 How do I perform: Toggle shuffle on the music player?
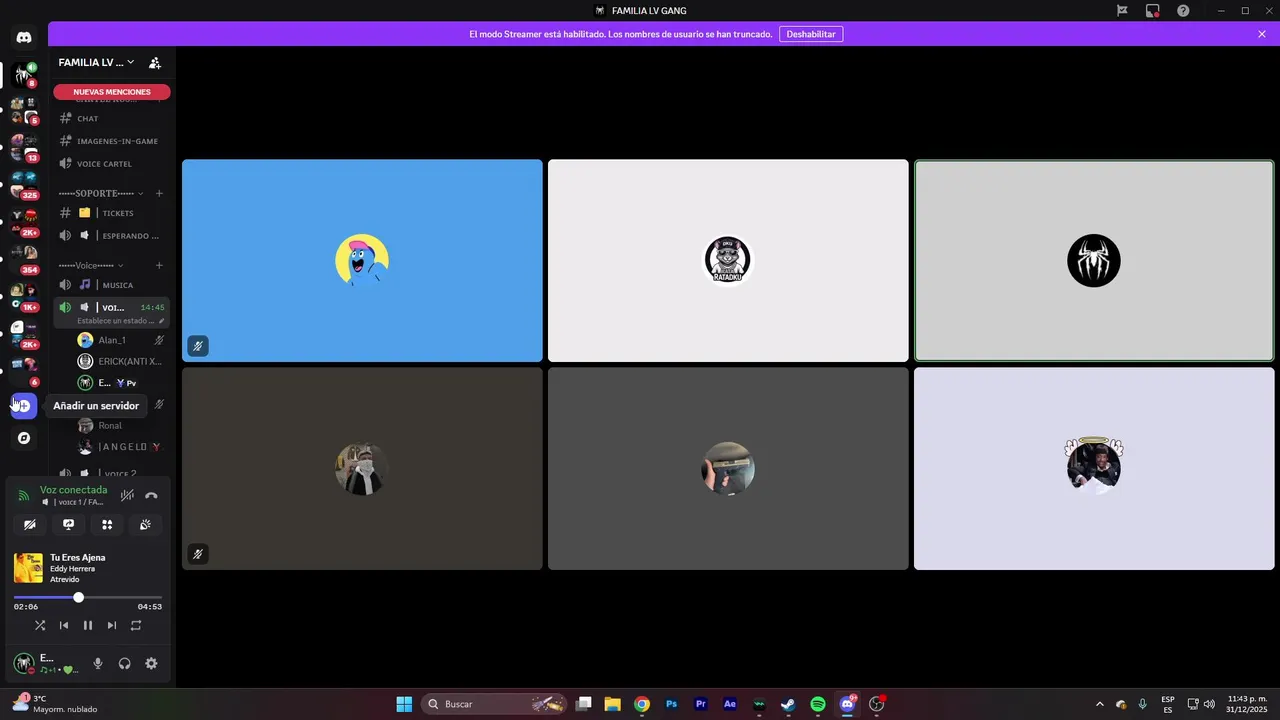point(40,625)
